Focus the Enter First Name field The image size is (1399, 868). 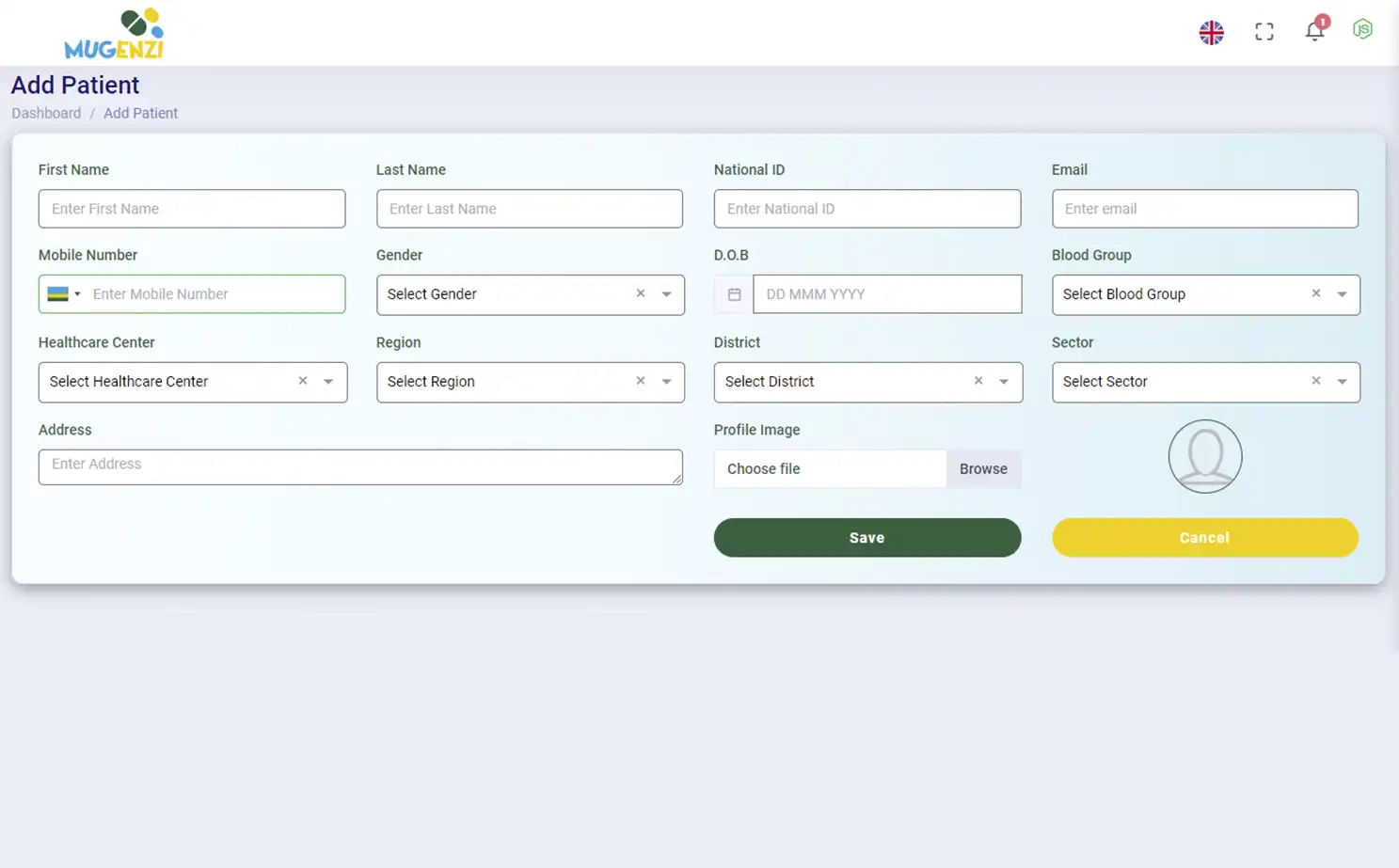pyautogui.click(x=192, y=209)
